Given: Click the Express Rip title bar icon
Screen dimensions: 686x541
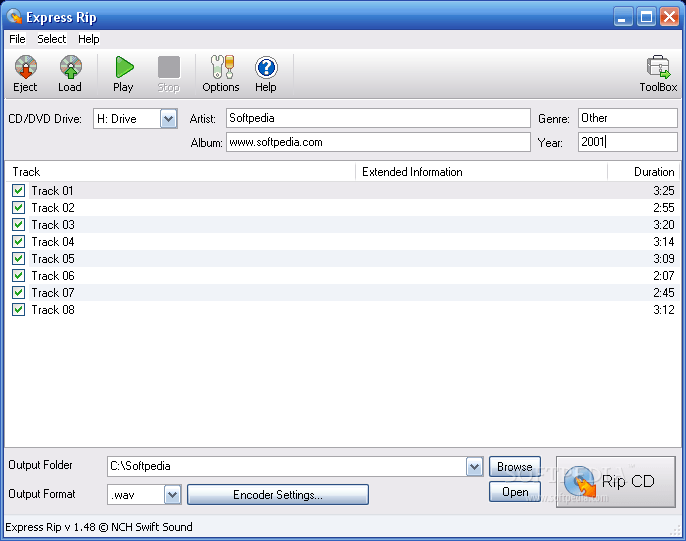Looking at the screenshot, I should click(x=14, y=16).
